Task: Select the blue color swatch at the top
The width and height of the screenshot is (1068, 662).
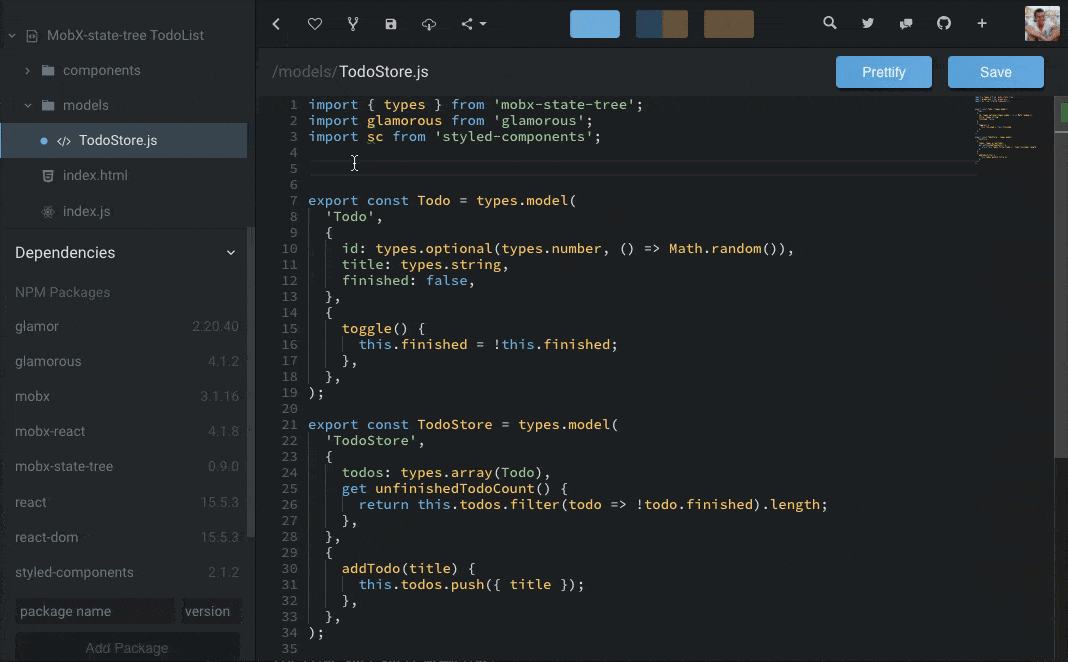Action: click(x=594, y=23)
